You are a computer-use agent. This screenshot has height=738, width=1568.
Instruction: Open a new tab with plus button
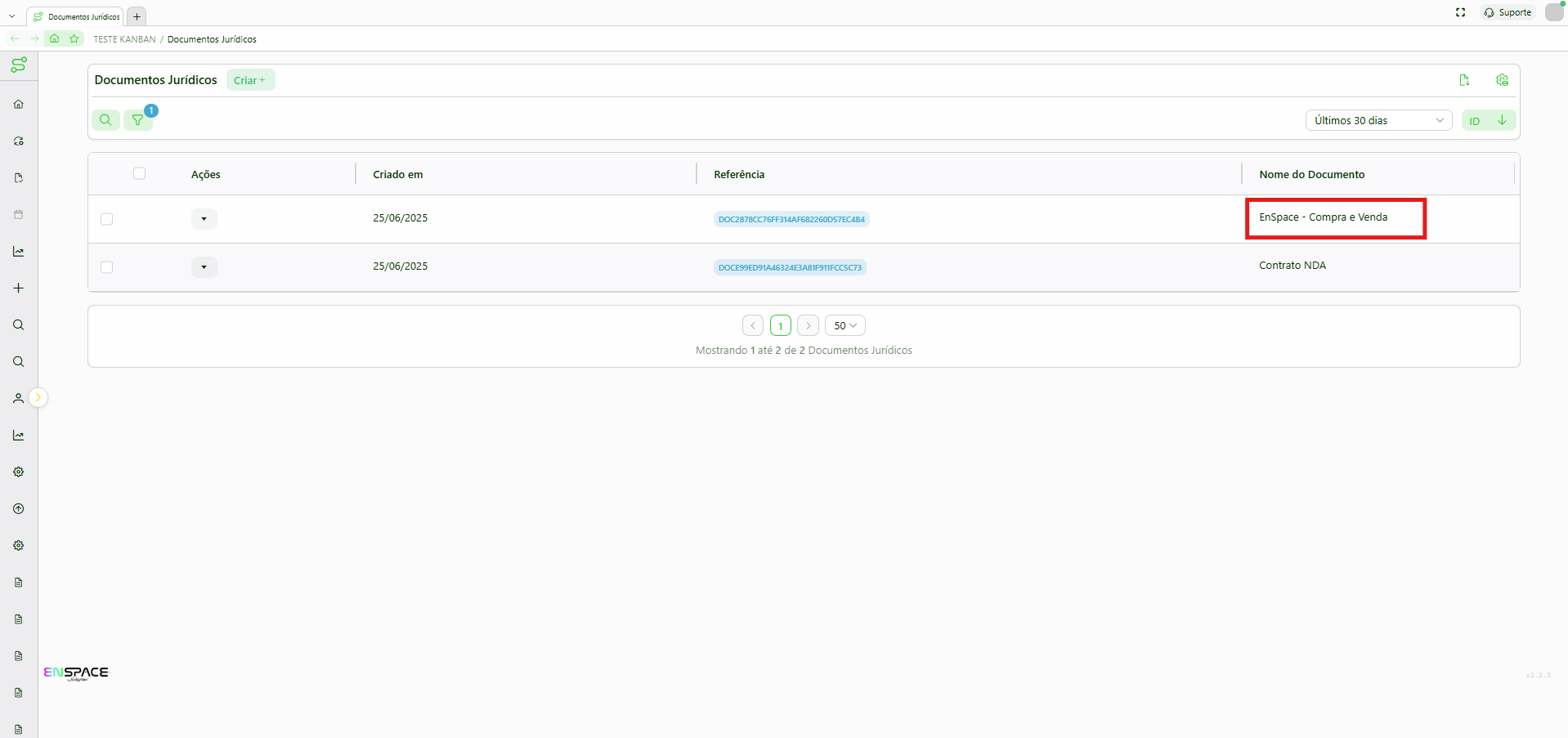click(x=137, y=16)
